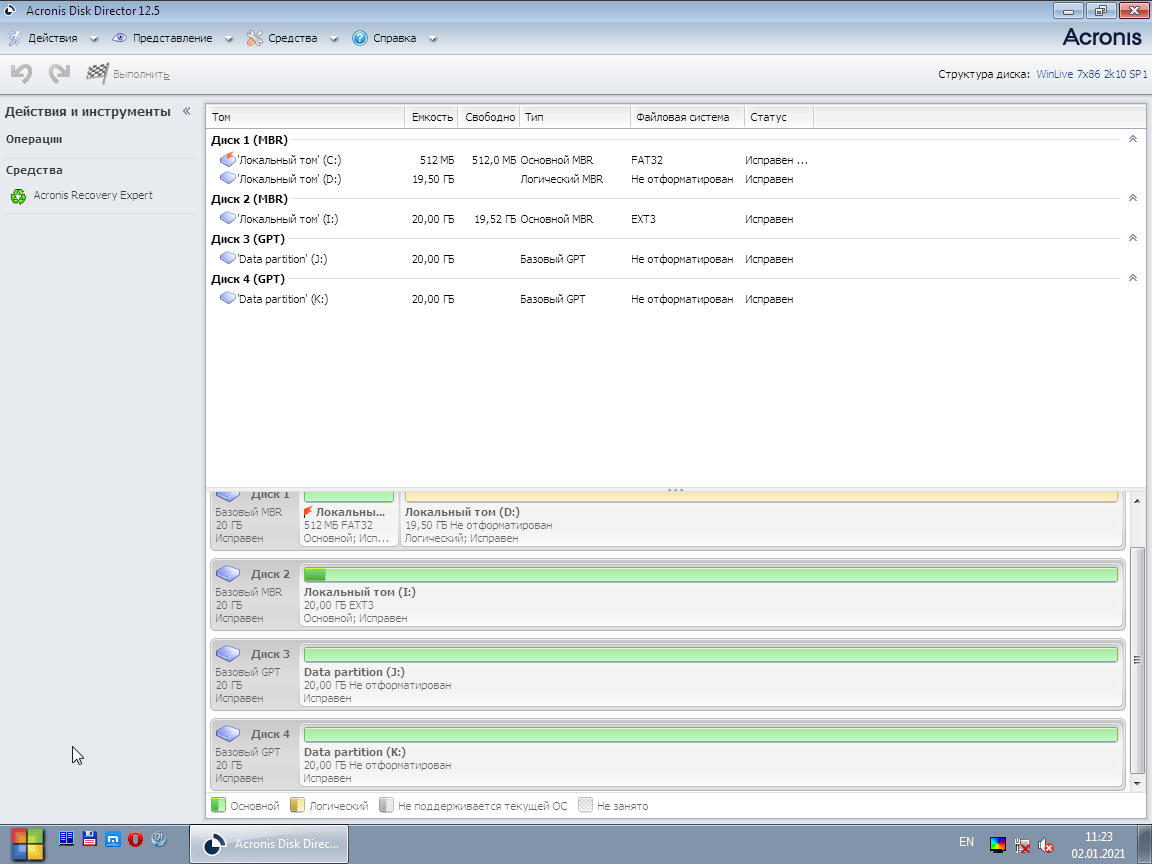Sort by the Емкость column header
The image size is (1152, 864).
pyautogui.click(x=431, y=117)
